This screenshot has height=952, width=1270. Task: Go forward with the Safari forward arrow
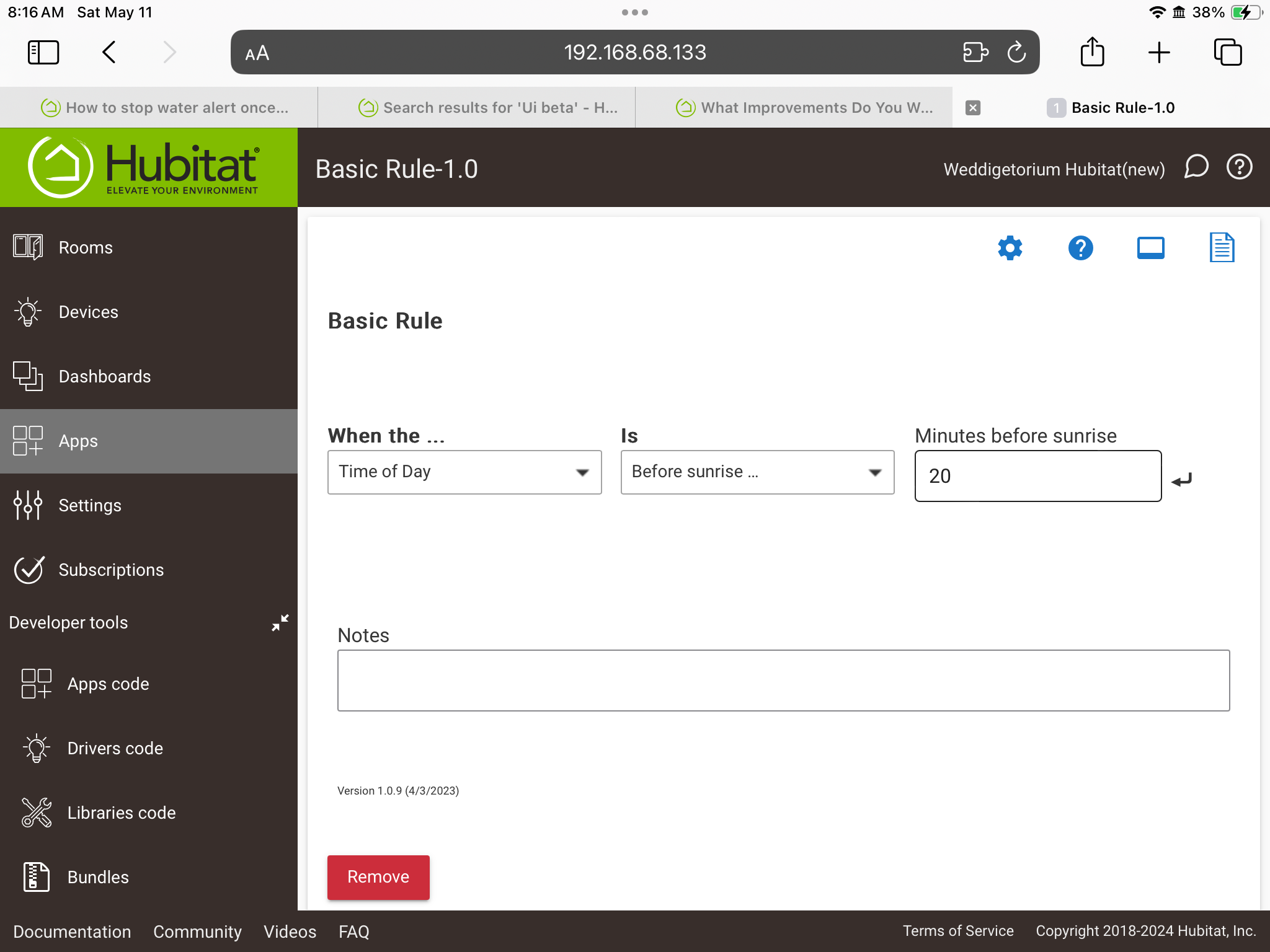tap(169, 52)
